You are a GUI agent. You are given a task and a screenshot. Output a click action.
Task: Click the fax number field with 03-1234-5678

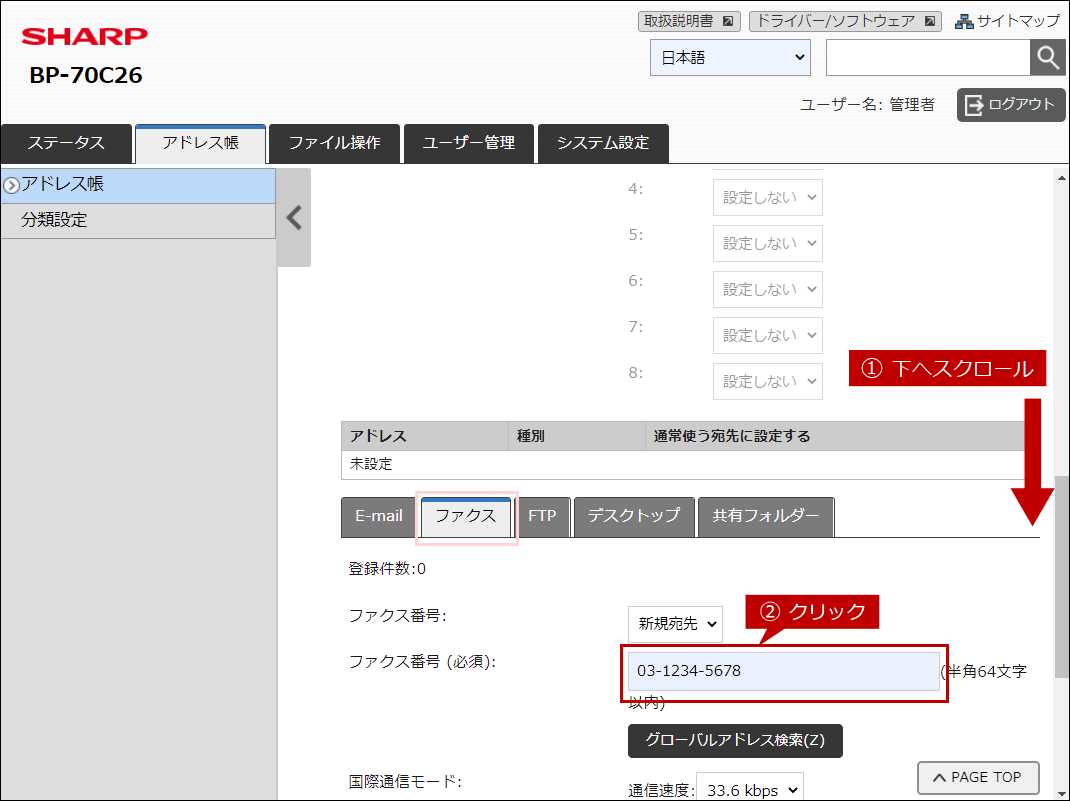tap(783, 671)
